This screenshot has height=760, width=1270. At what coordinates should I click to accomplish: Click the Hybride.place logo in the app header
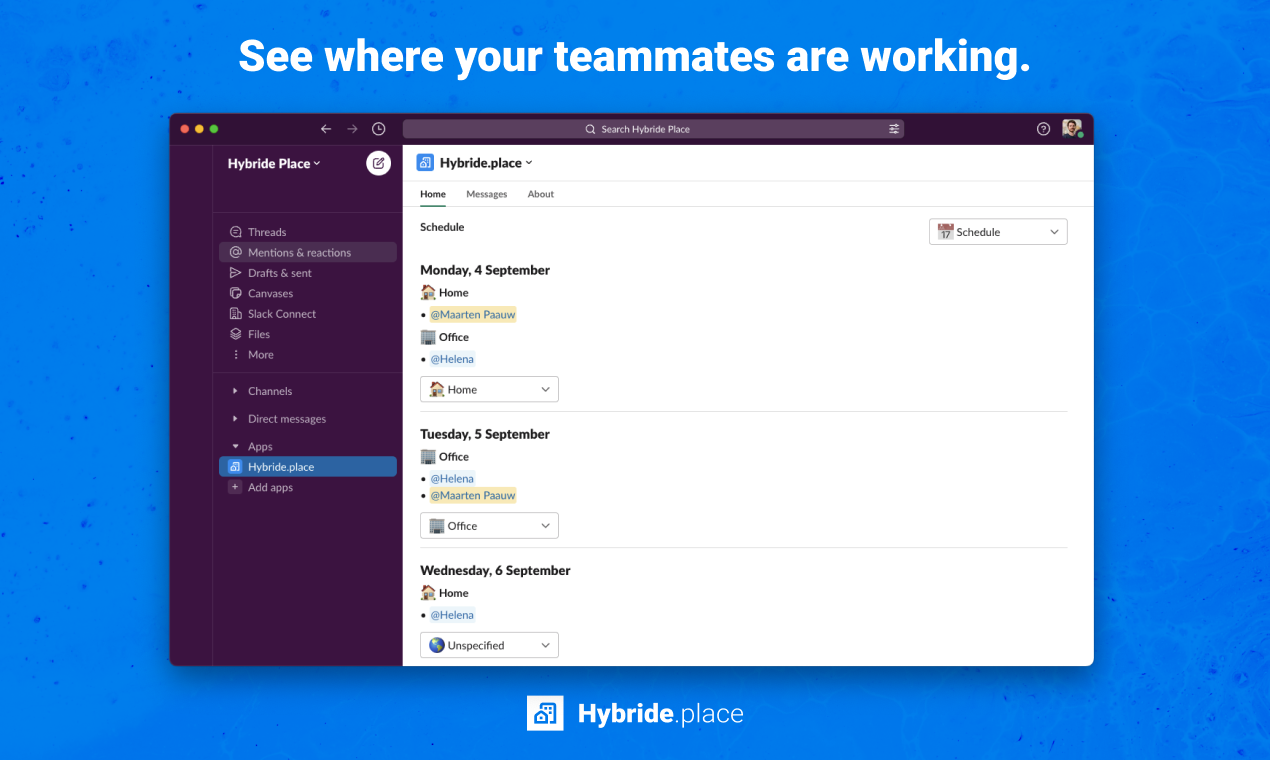[x=425, y=163]
